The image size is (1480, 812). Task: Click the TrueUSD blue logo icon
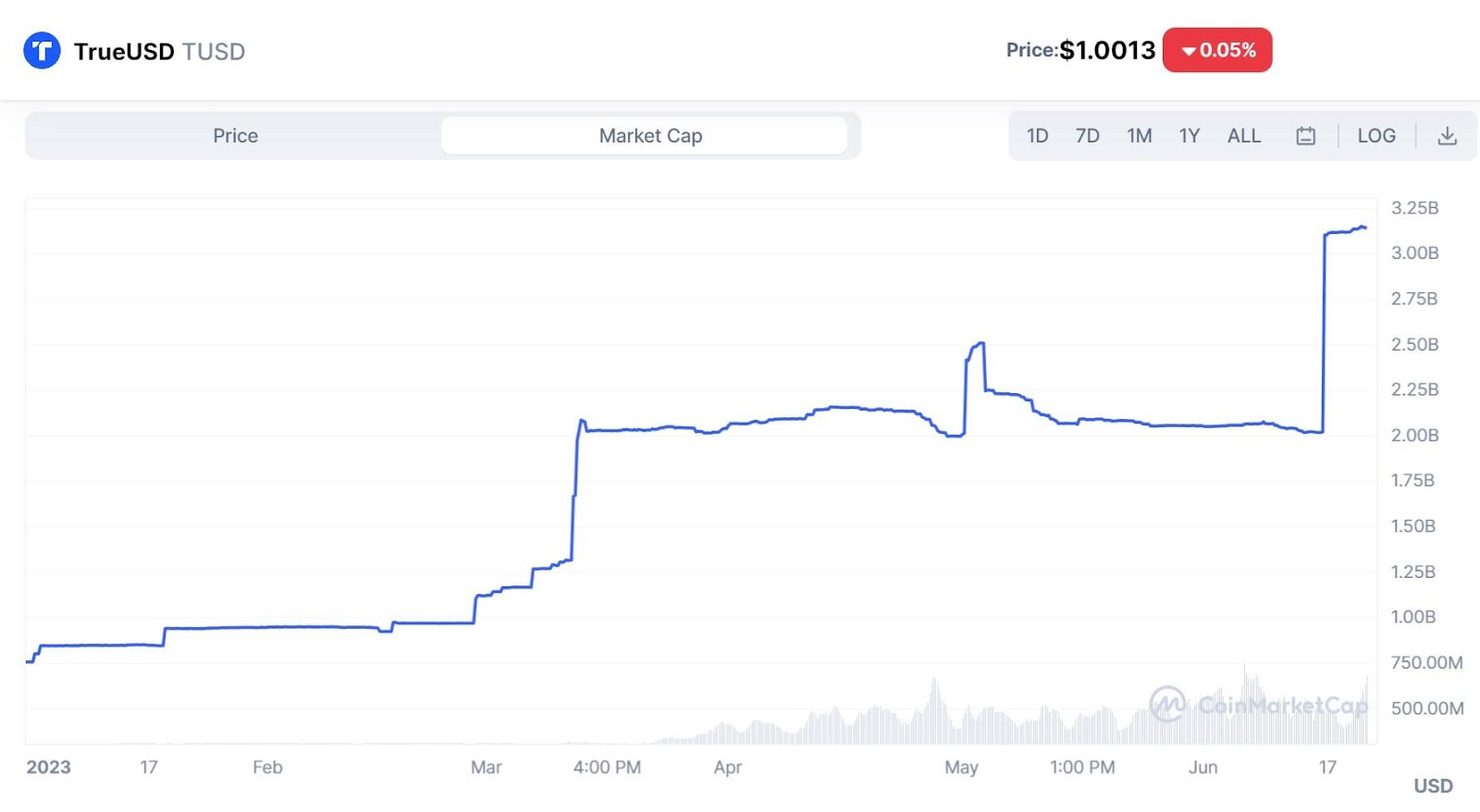pos(42,50)
